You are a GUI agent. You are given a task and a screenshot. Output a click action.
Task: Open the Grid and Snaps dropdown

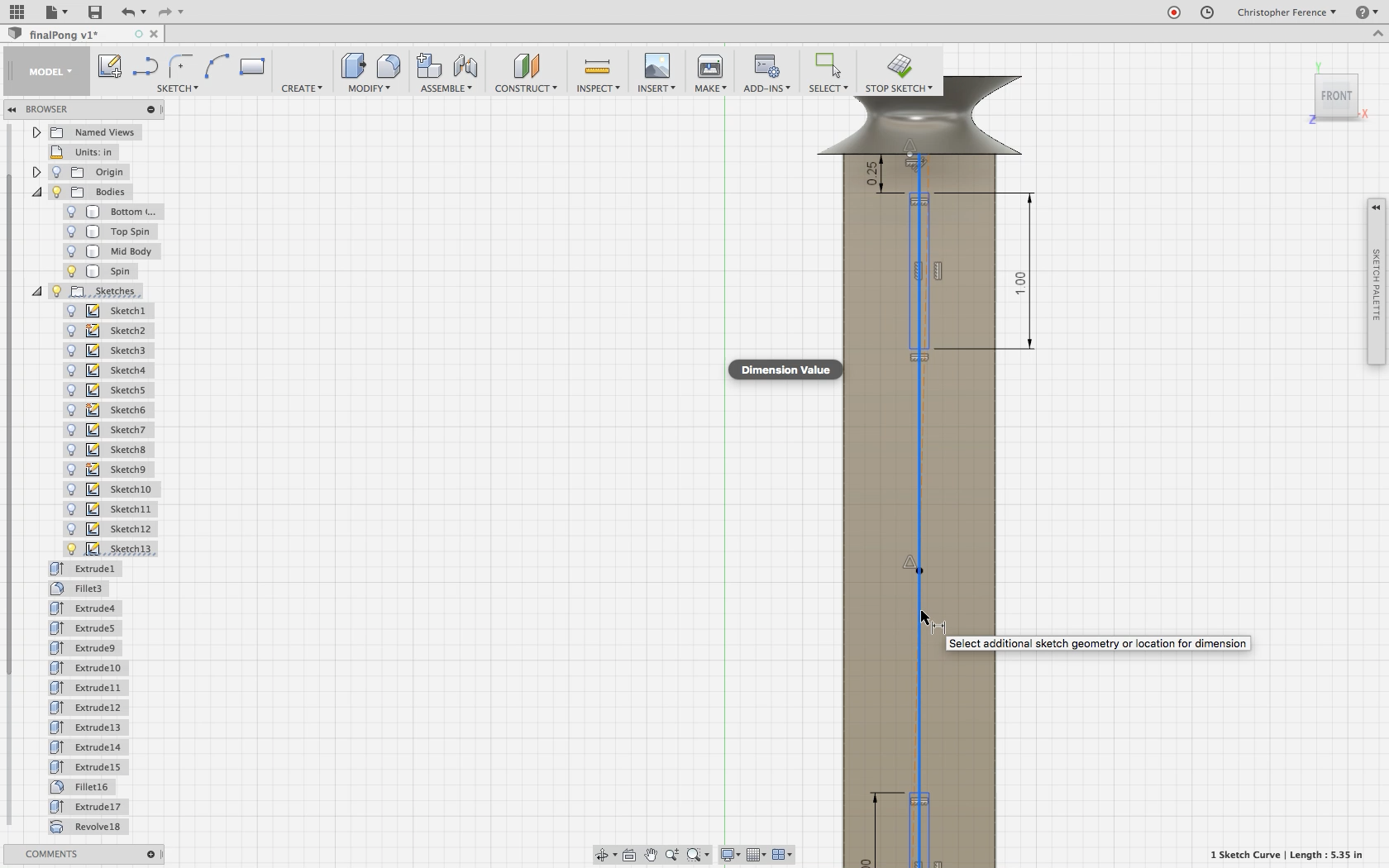coord(756,855)
